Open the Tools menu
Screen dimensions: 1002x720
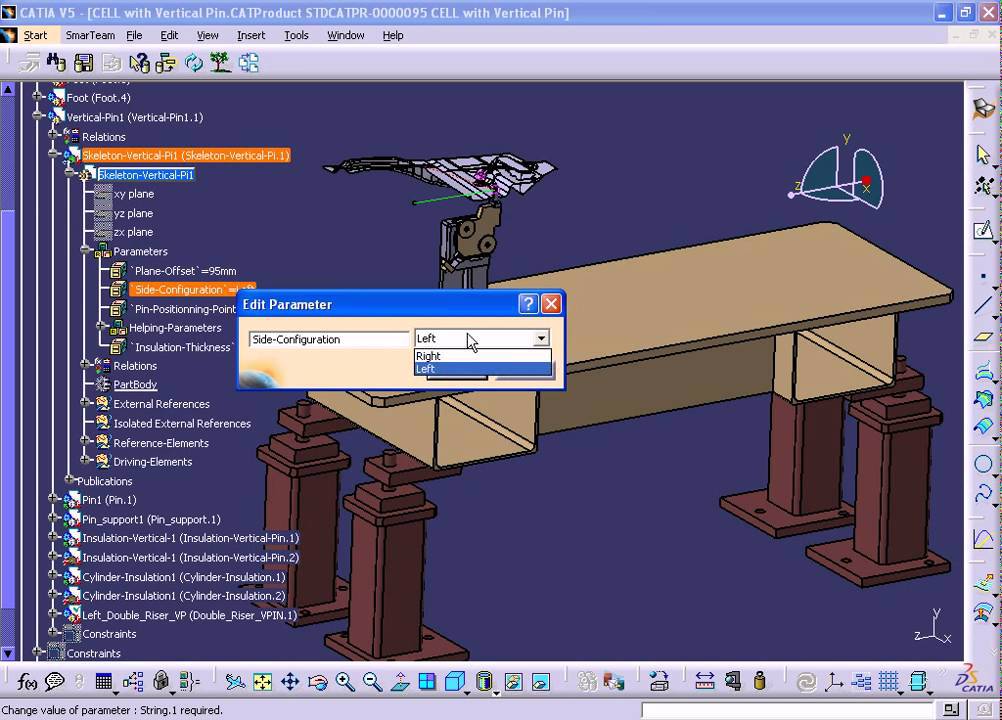(296, 35)
